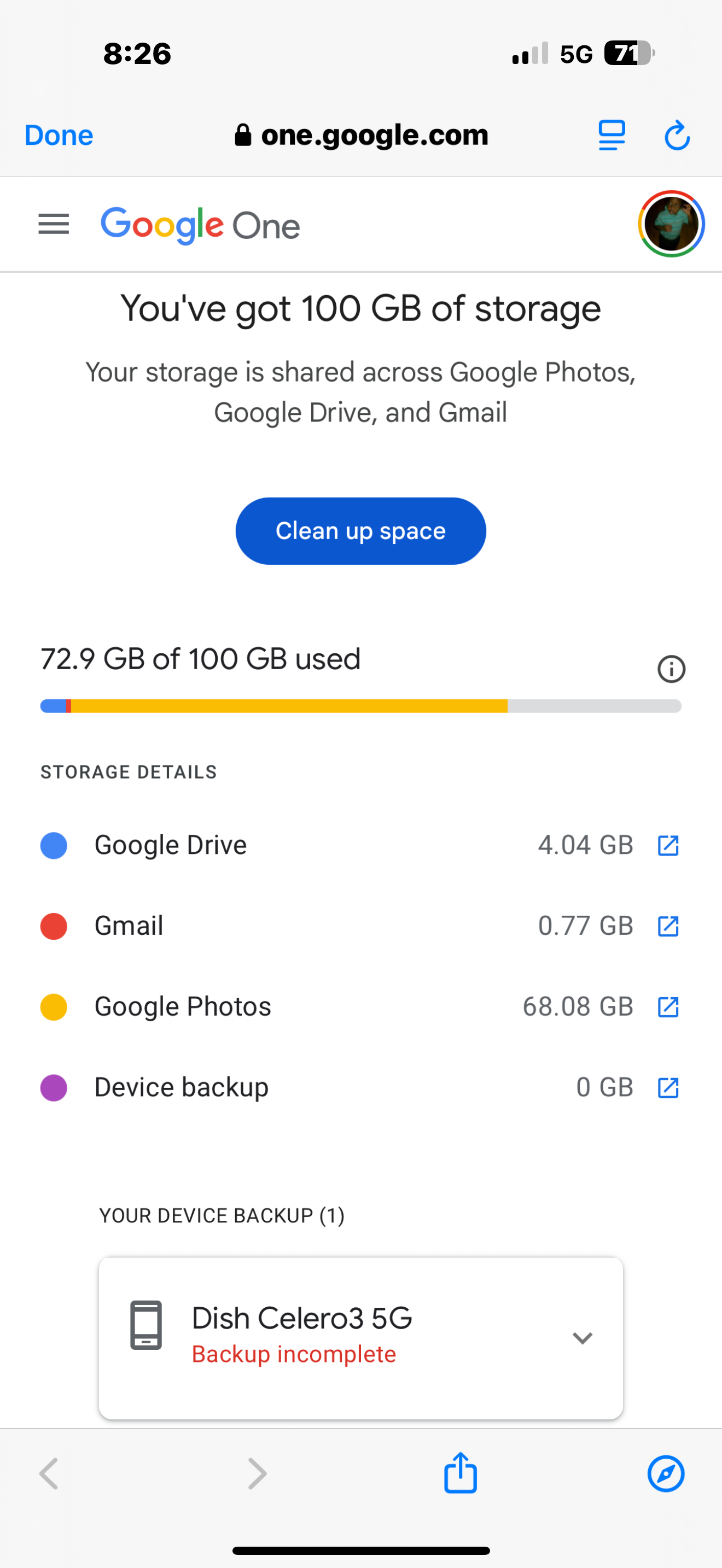Go forward with the right arrow

pyautogui.click(x=257, y=1473)
